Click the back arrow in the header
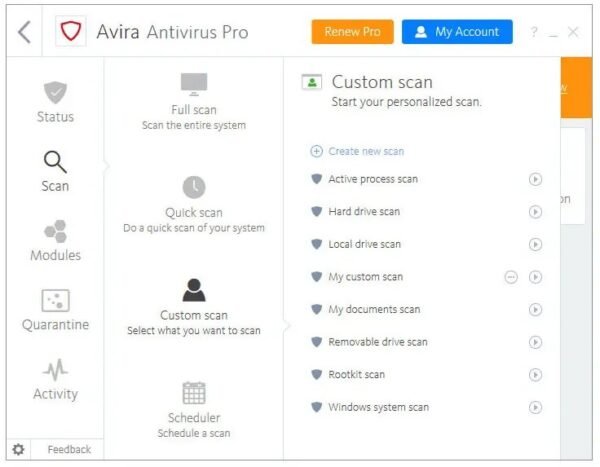Image resolution: width=600 pixels, height=467 pixels. point(24,32)
